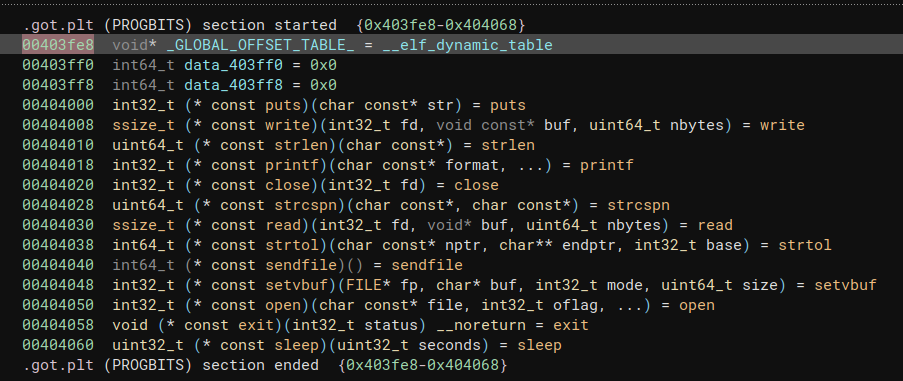
Task: Click address 00404030 of read entry
Action: (x=58, y=225)
